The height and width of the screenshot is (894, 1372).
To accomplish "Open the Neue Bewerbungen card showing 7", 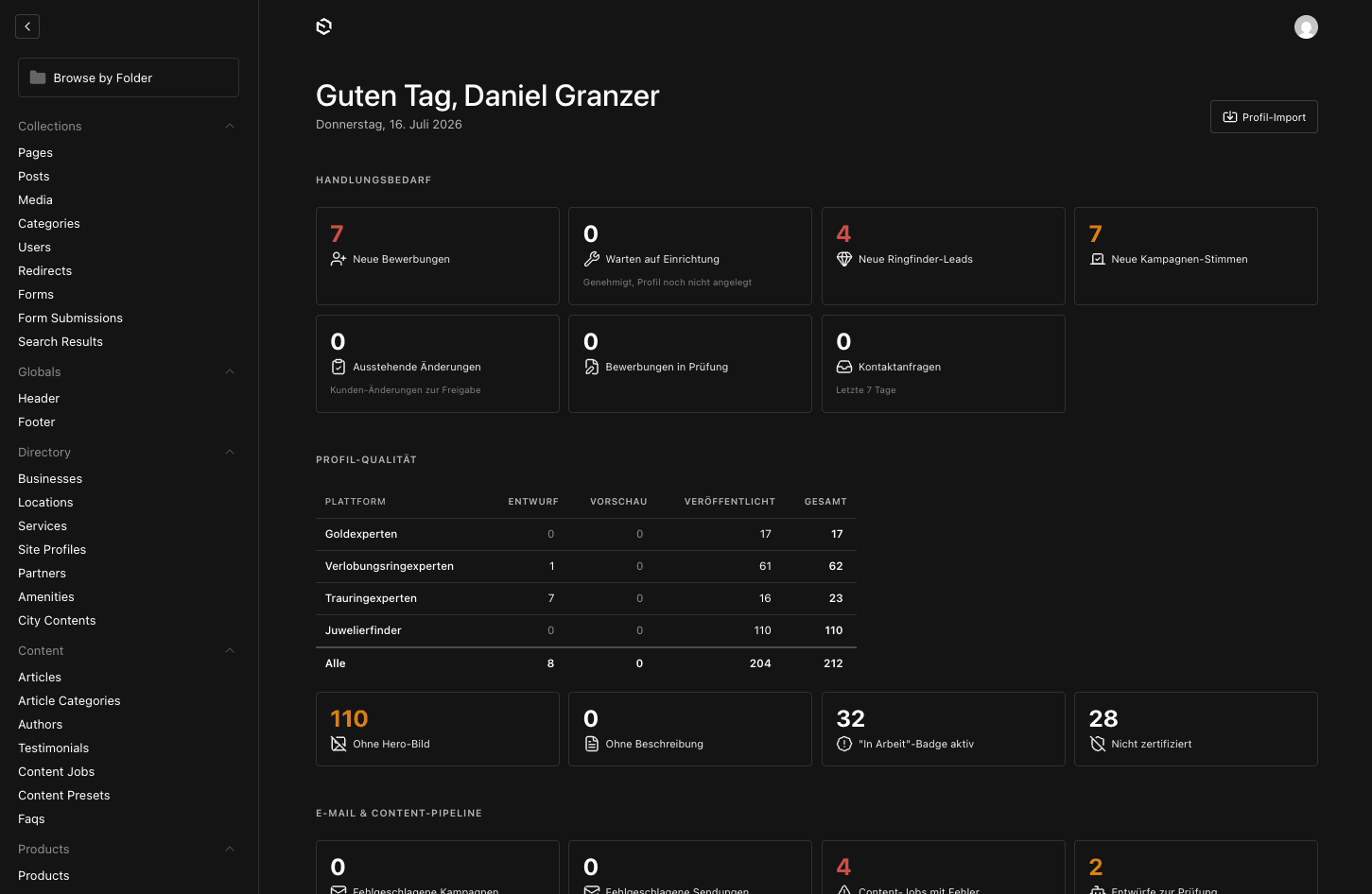I will [438, 256].
